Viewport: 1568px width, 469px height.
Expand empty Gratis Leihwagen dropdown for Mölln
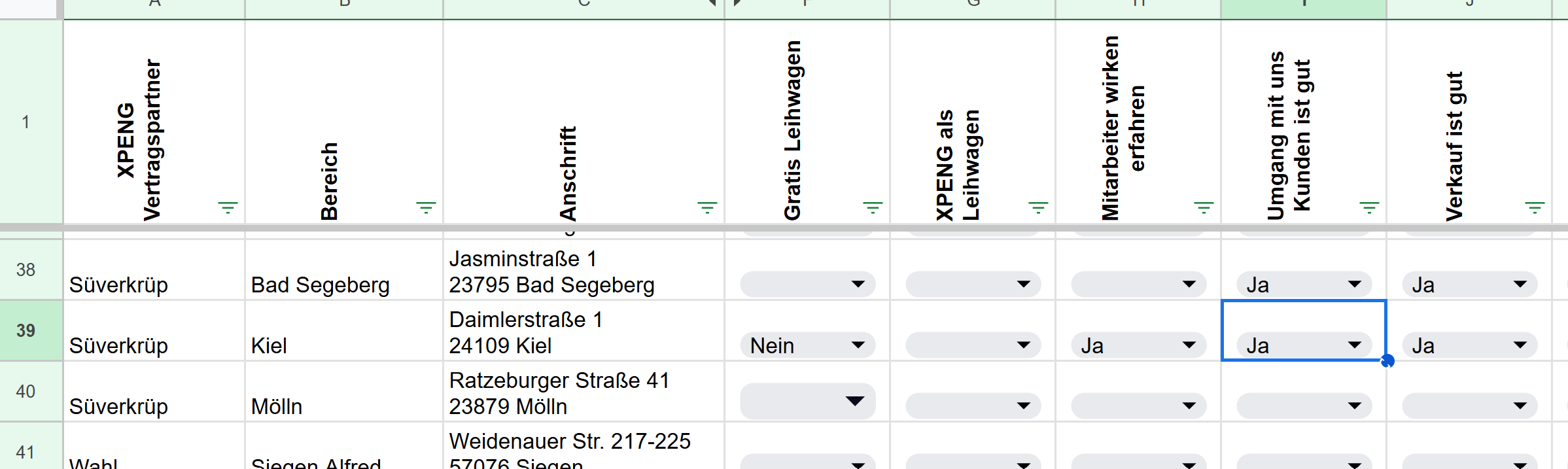click(854, 401)
